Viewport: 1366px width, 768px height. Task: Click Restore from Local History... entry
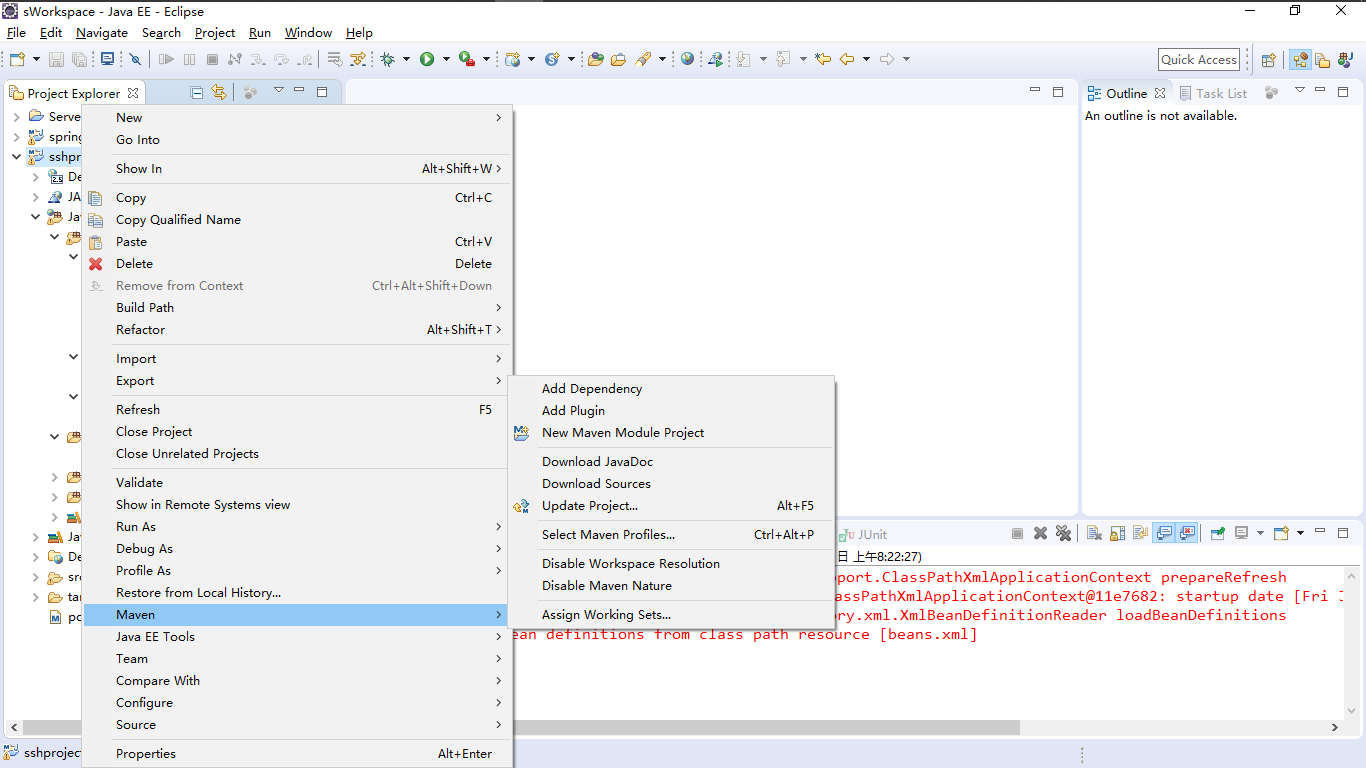298,592
